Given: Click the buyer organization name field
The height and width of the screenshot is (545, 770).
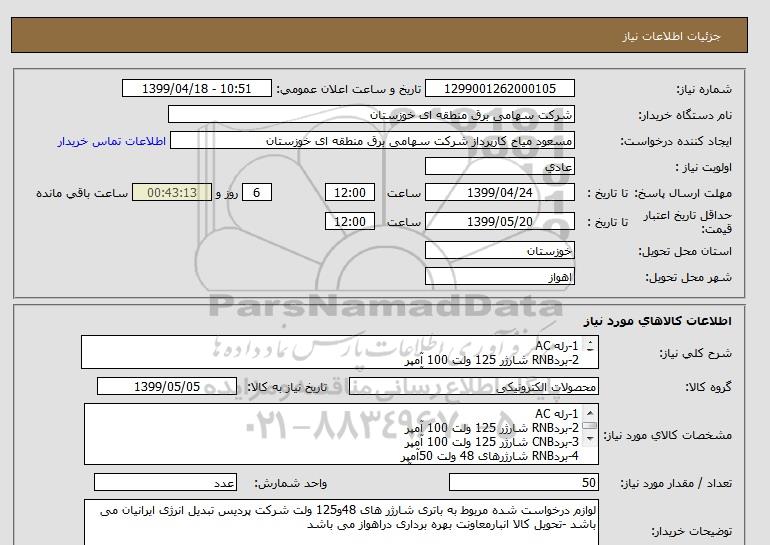Looking at the screenshot, I should (x=371, y=114).
